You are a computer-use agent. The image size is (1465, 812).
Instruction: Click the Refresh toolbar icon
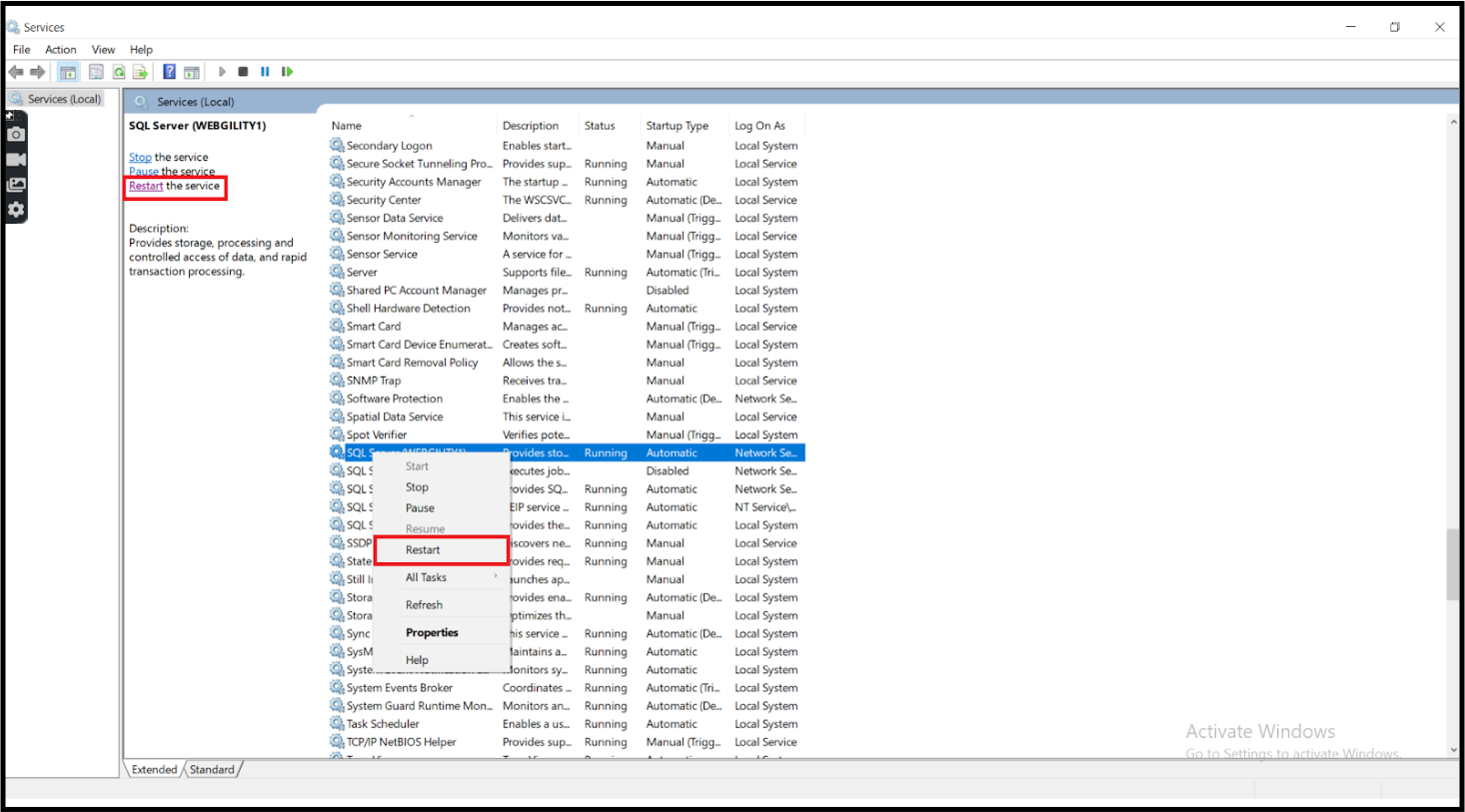[x=119, y=72]
